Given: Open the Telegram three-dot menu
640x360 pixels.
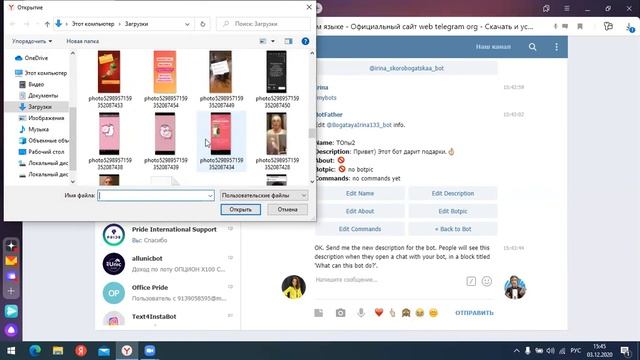Looking at the screenshot, I should click(x=556, y=47).
